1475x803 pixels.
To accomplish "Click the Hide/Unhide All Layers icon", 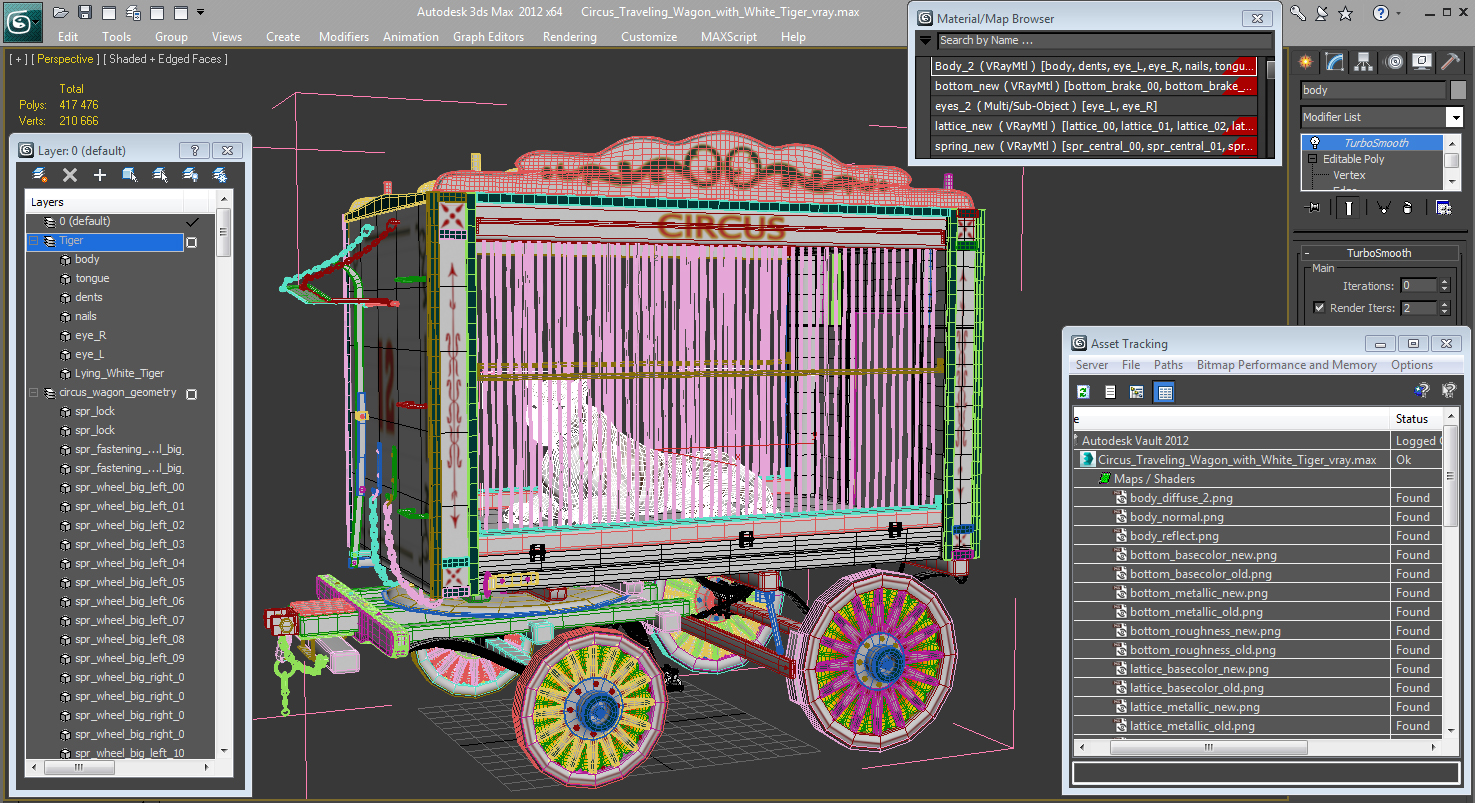I will (190, 175).
